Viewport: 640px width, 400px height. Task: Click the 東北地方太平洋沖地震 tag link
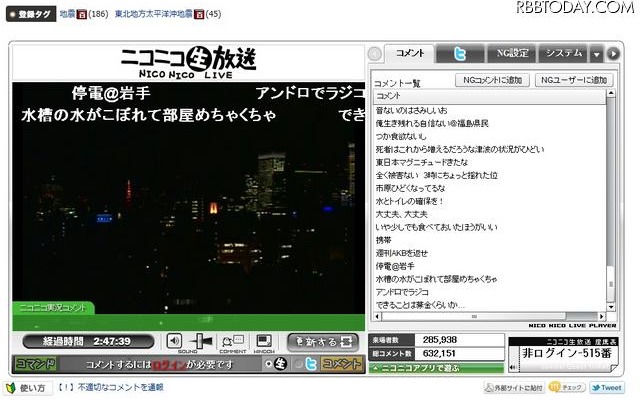click(153, 14)
